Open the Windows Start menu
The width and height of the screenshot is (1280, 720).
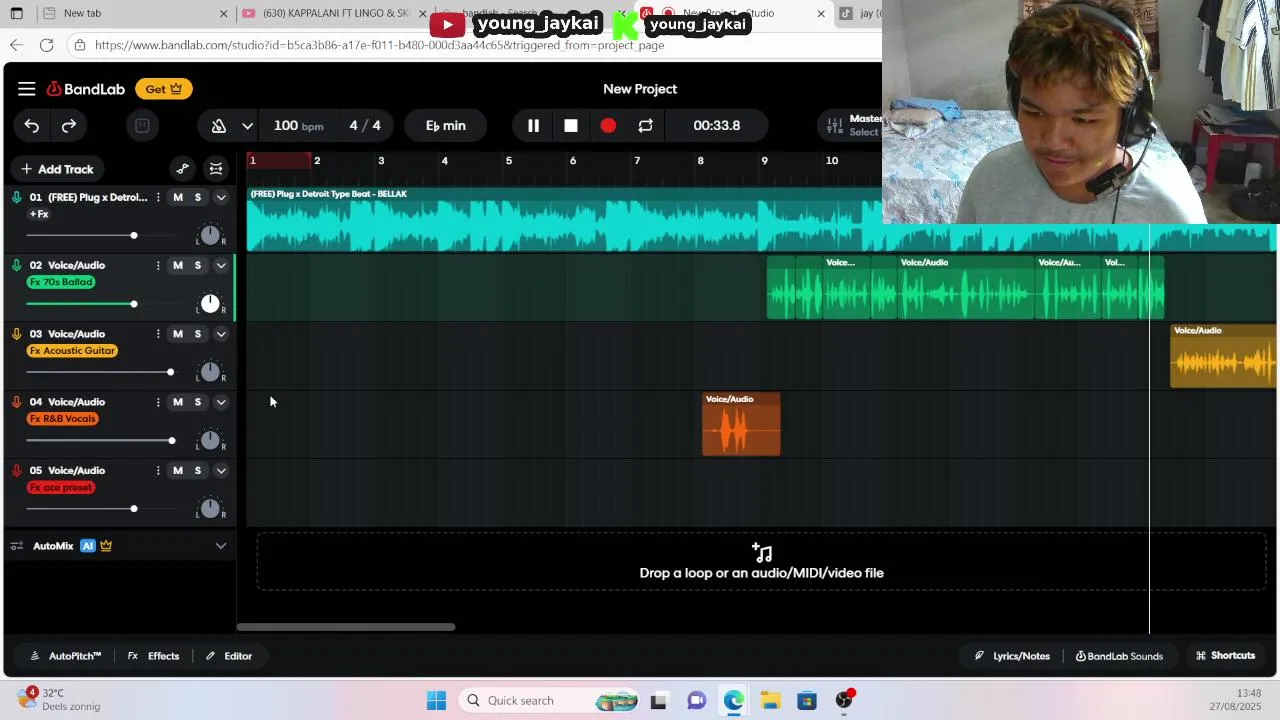click(x=436, y=701)
